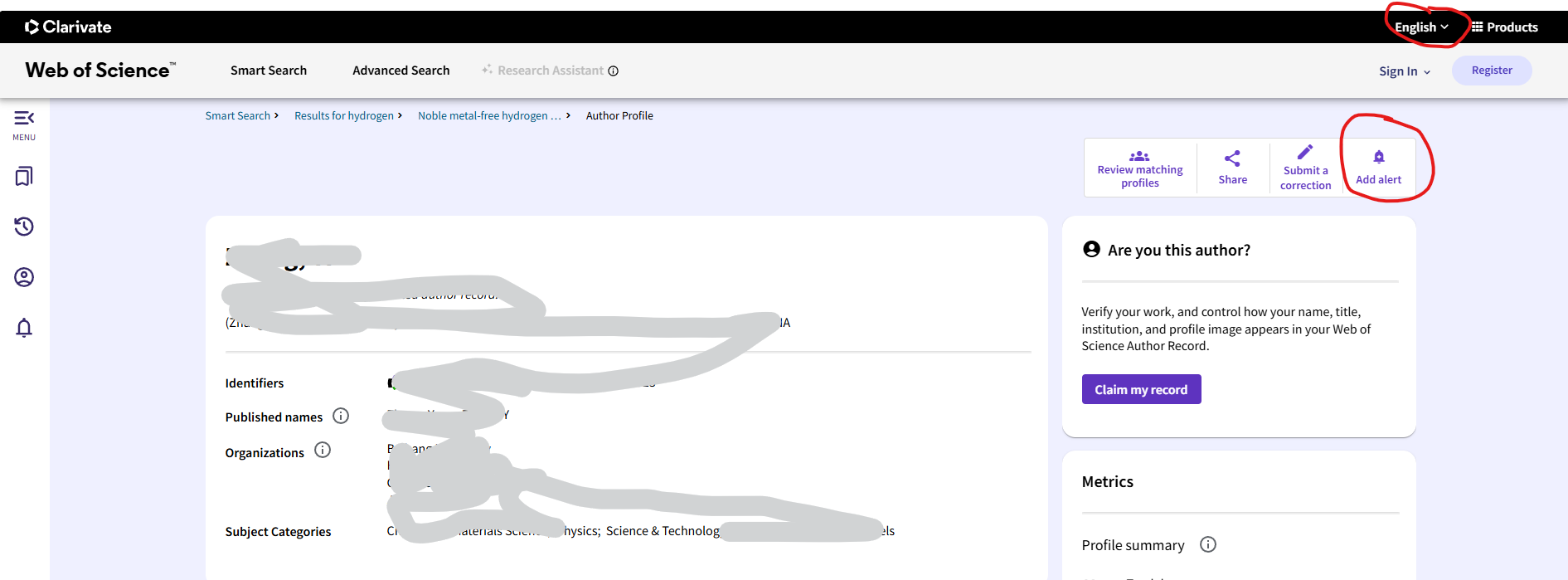
Task: Open the Advanced Search tab
Action: [401, 71]
